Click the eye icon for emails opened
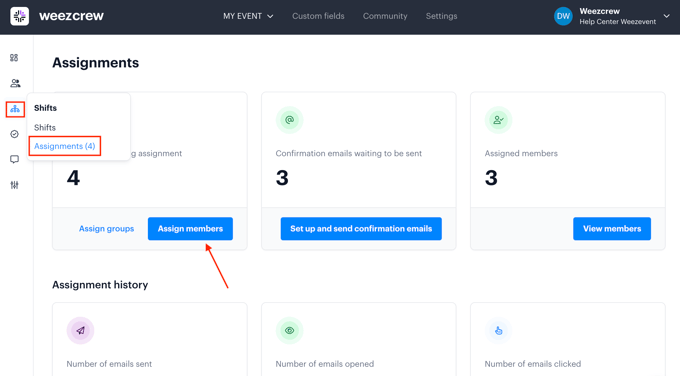The image size is (680, 376). (289, 330)
